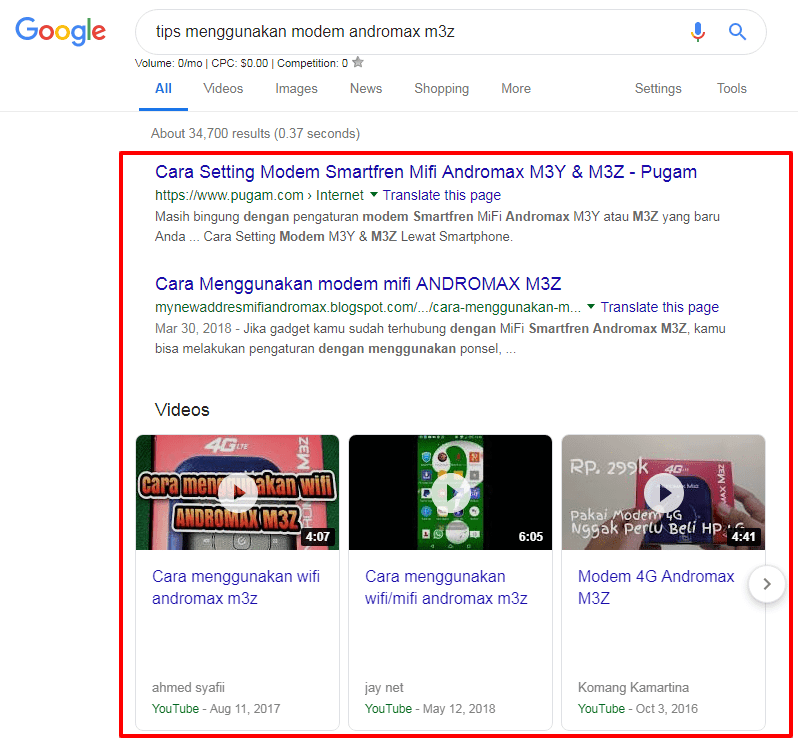The image size is (798, 743).
Task: Open the Settings menu
Action: click(658, 89)
